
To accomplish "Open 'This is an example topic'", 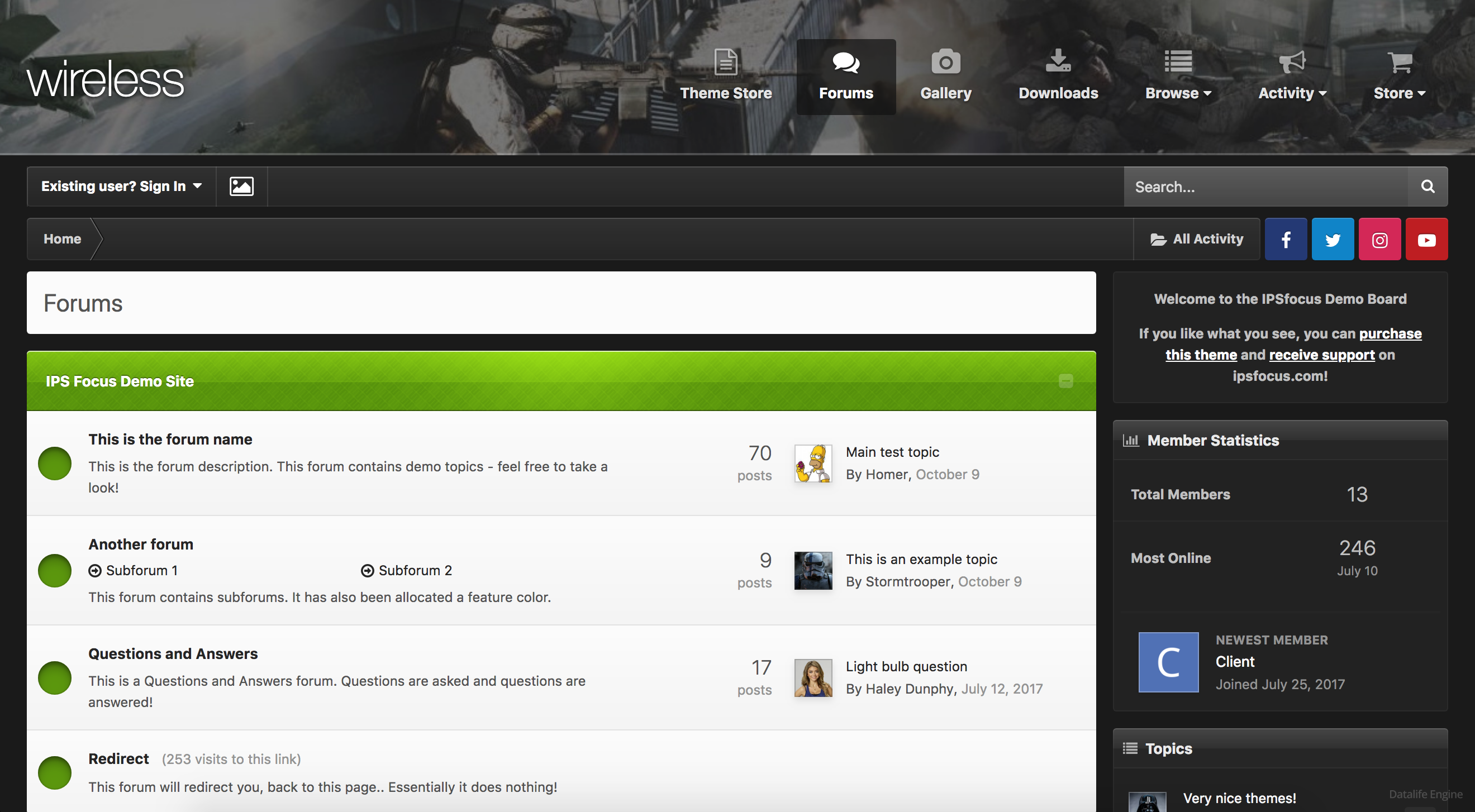I will 921,559.
